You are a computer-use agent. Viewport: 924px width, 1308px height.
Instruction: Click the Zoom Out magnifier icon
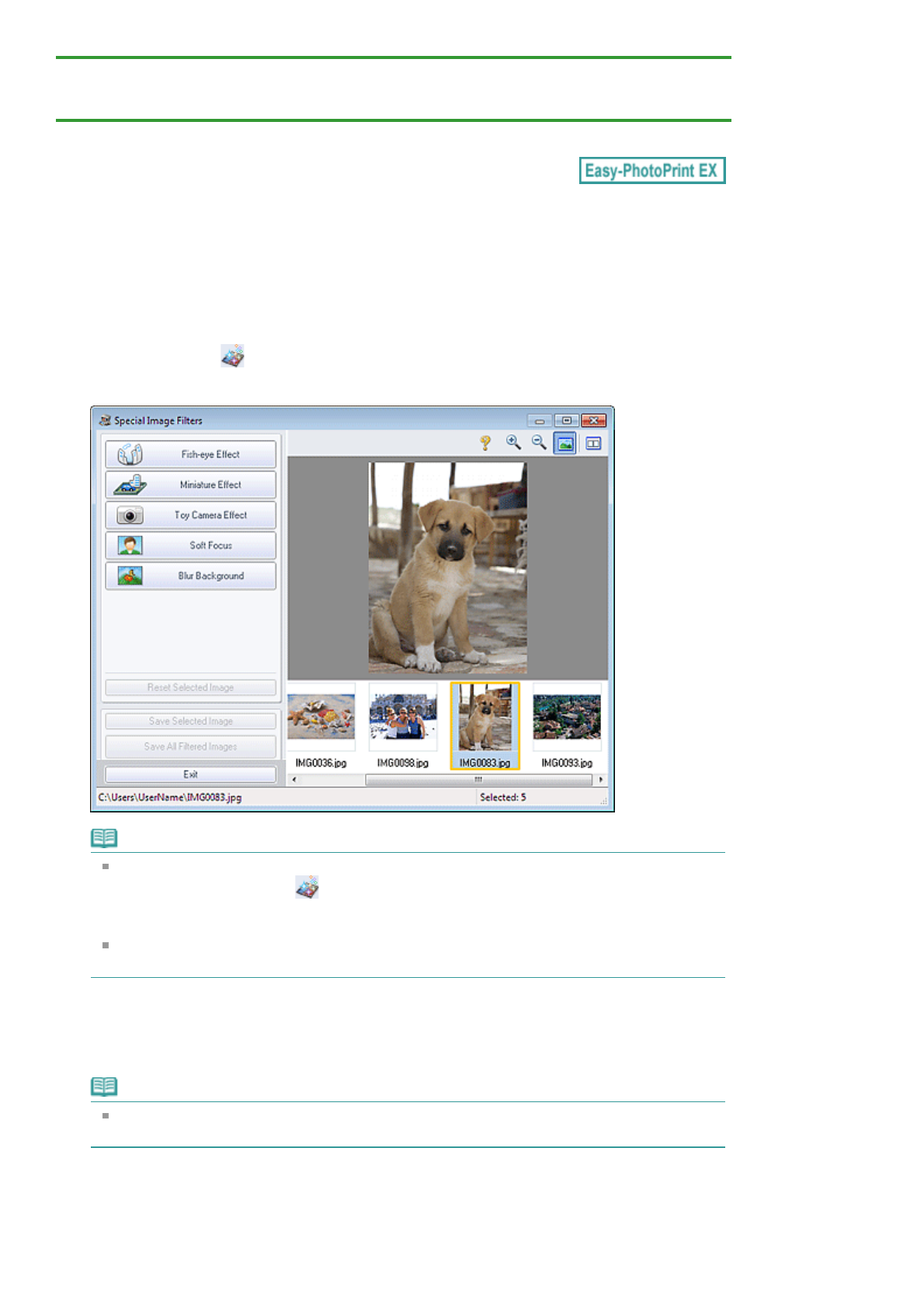tap(539, 443)
